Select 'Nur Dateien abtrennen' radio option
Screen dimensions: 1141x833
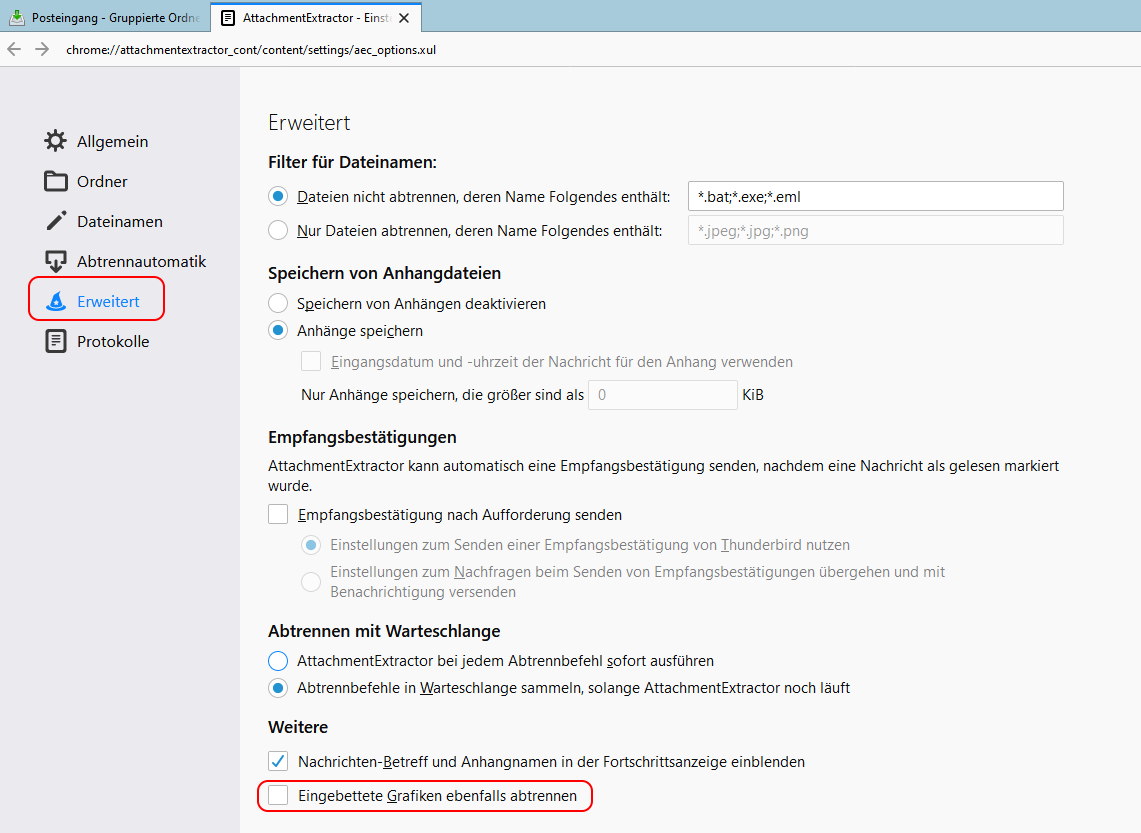pos(278,231)
